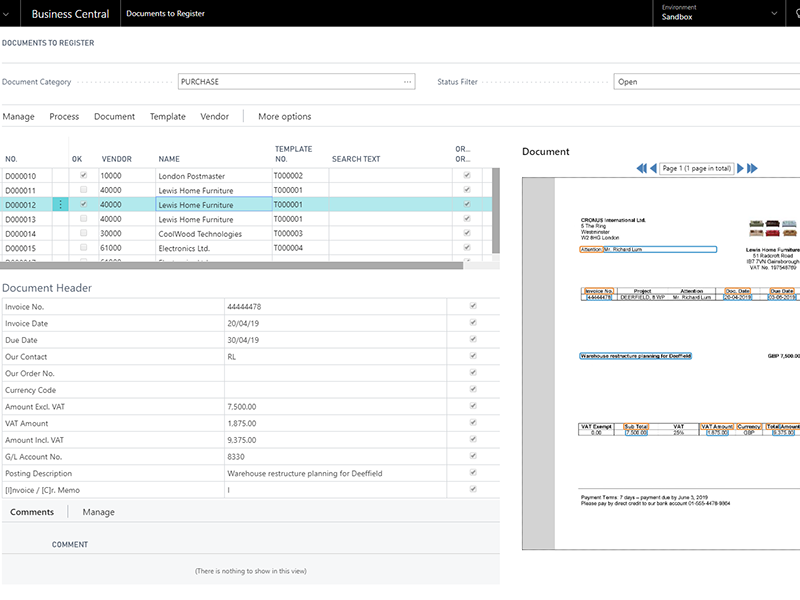The width and height of the screenshot is (800, 600).
Task: Open Manage under Comments section
Action: tap(98, 512)
